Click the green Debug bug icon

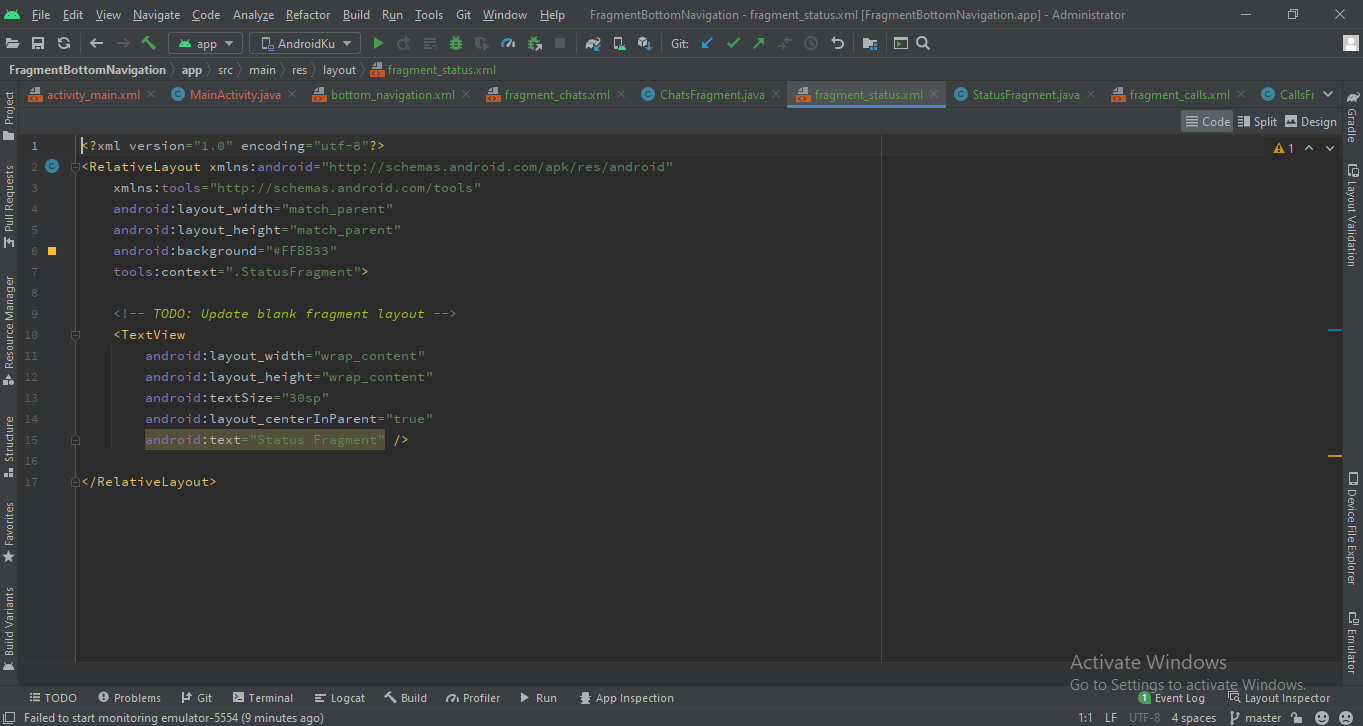[x=456, y=43]
